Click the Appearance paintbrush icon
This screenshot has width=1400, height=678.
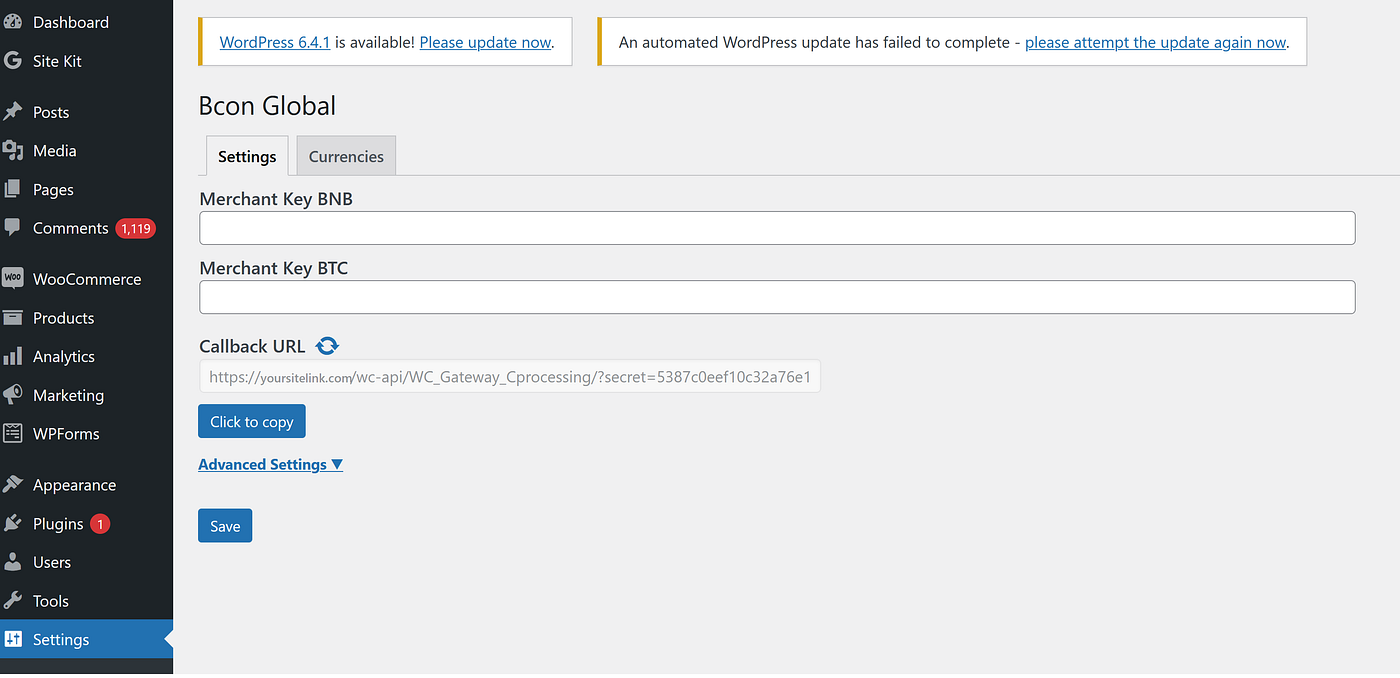tap(13, 485)
